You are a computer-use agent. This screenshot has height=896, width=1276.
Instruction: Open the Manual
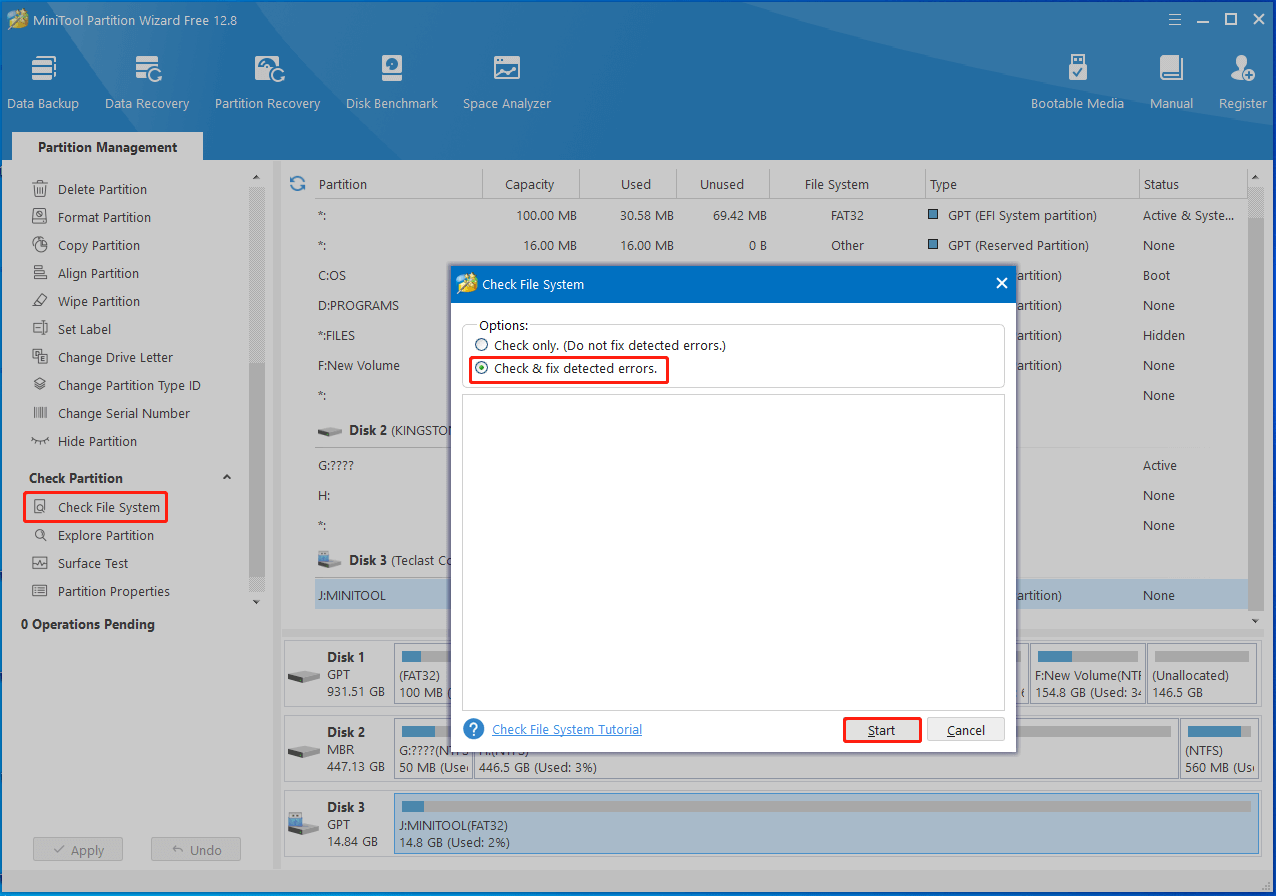click(1171, 82)
